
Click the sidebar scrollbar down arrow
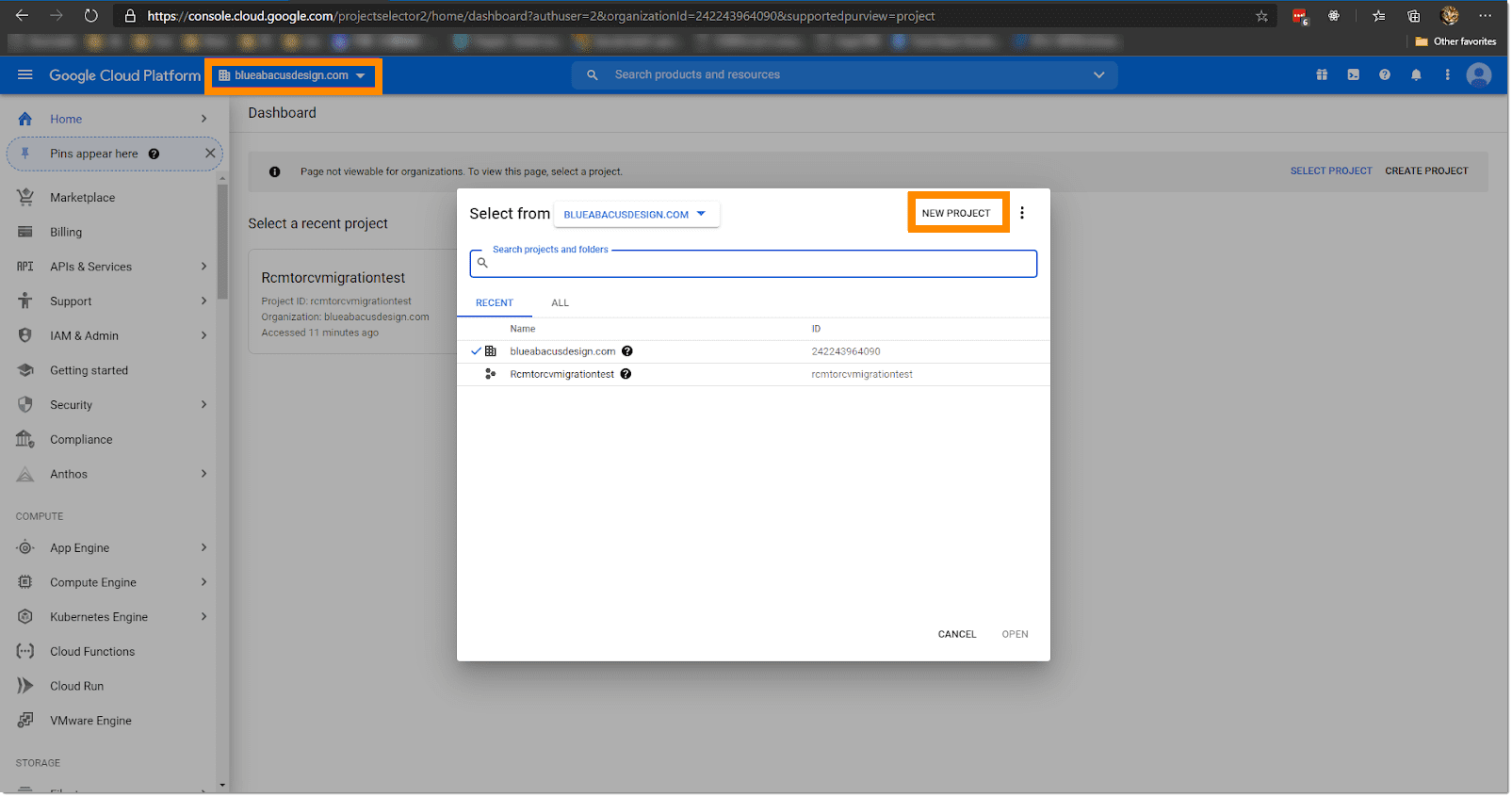point(222,786)
